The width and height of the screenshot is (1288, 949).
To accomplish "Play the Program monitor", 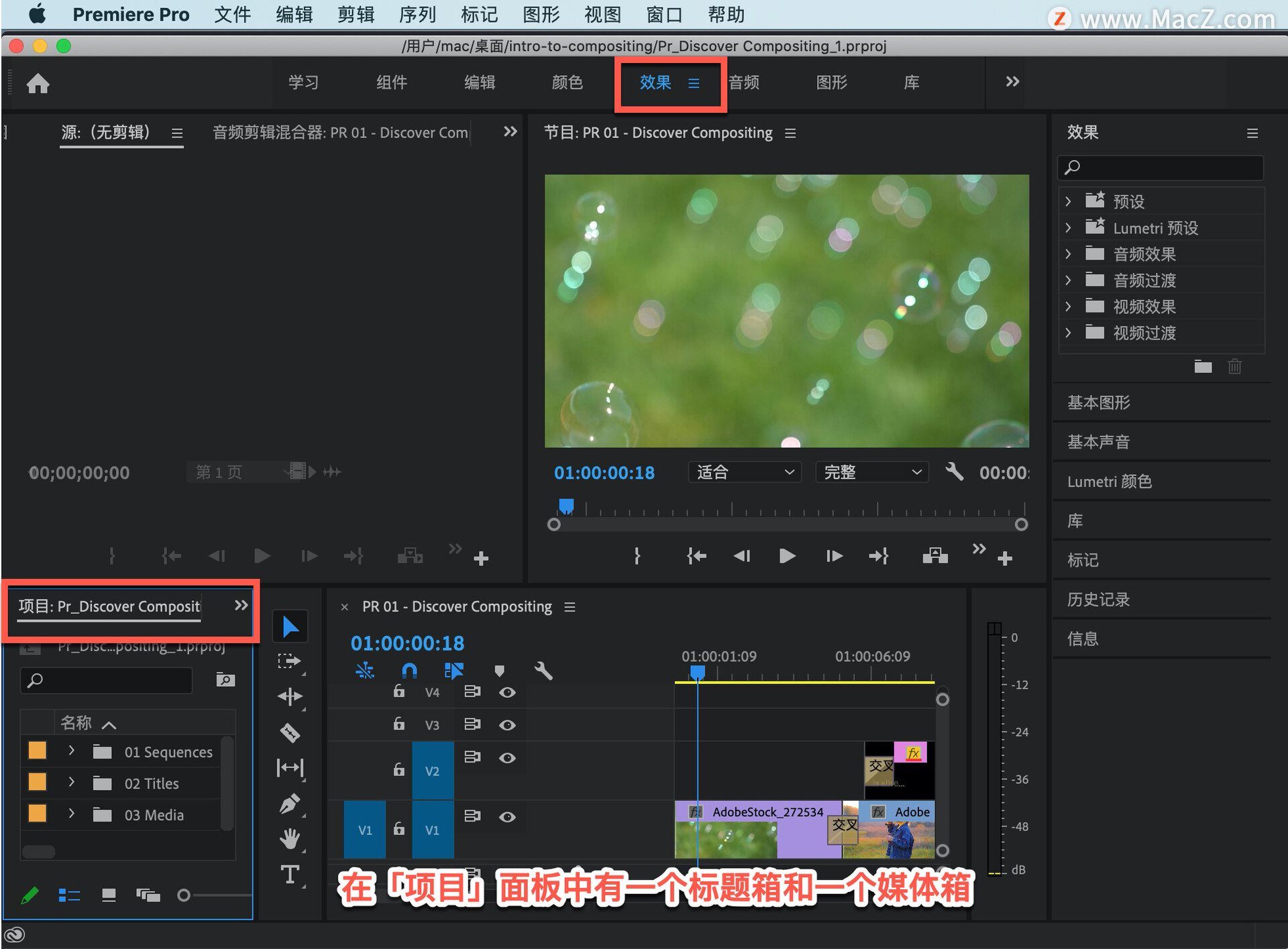I will (787, 556).
